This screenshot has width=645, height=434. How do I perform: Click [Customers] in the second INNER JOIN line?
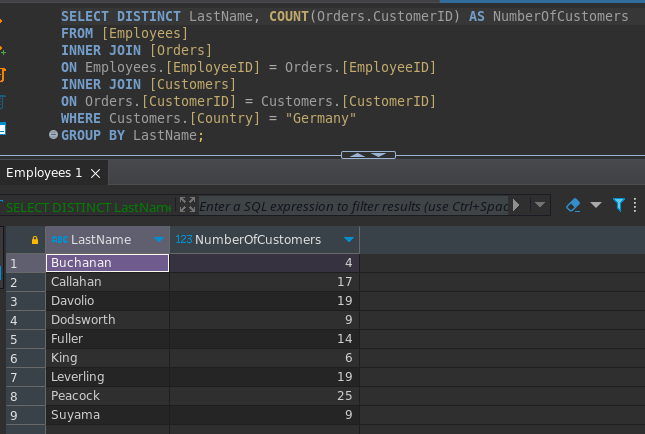[x=193, y=84]
